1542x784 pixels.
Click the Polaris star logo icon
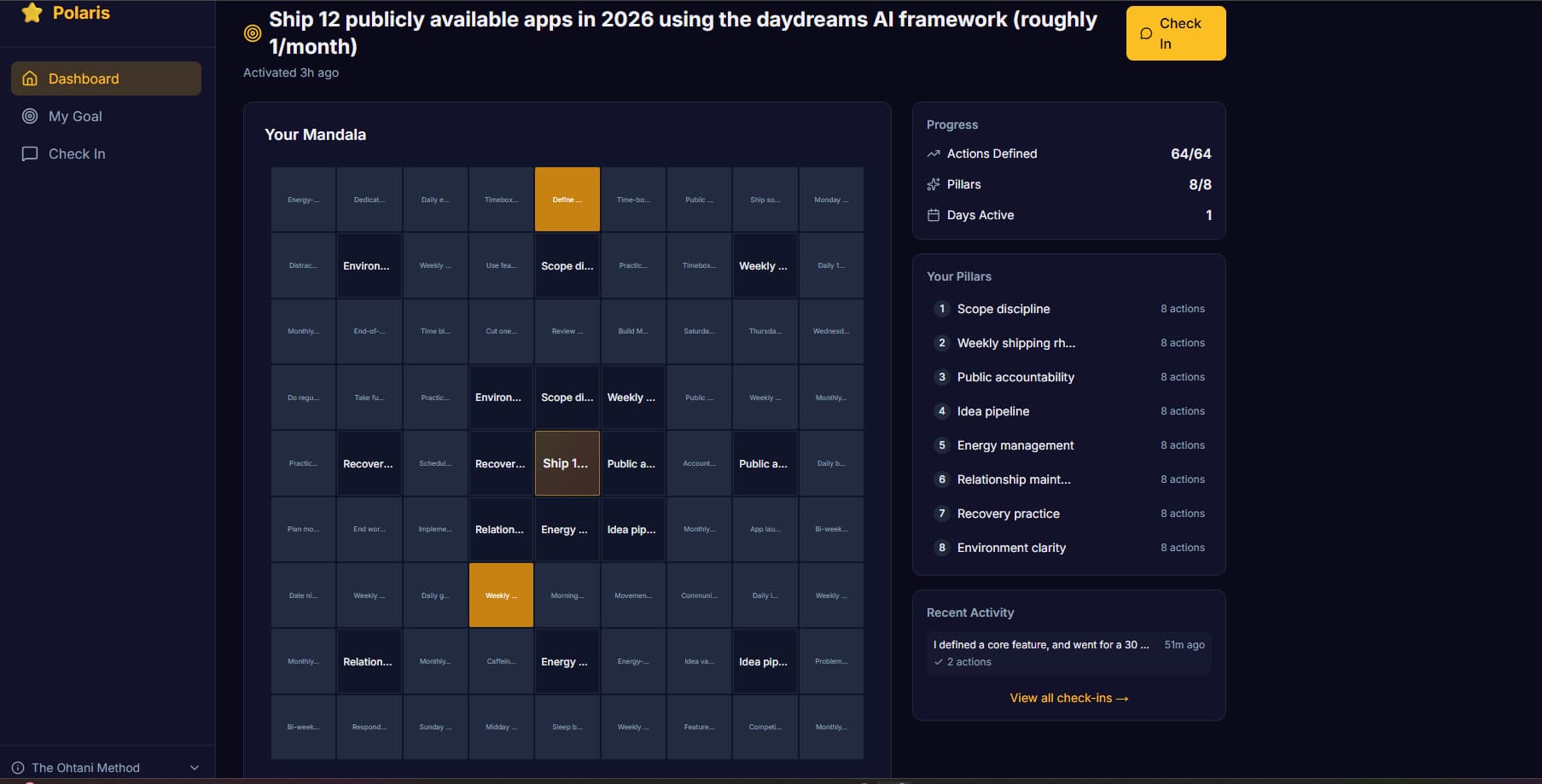(x=32, y=13)
